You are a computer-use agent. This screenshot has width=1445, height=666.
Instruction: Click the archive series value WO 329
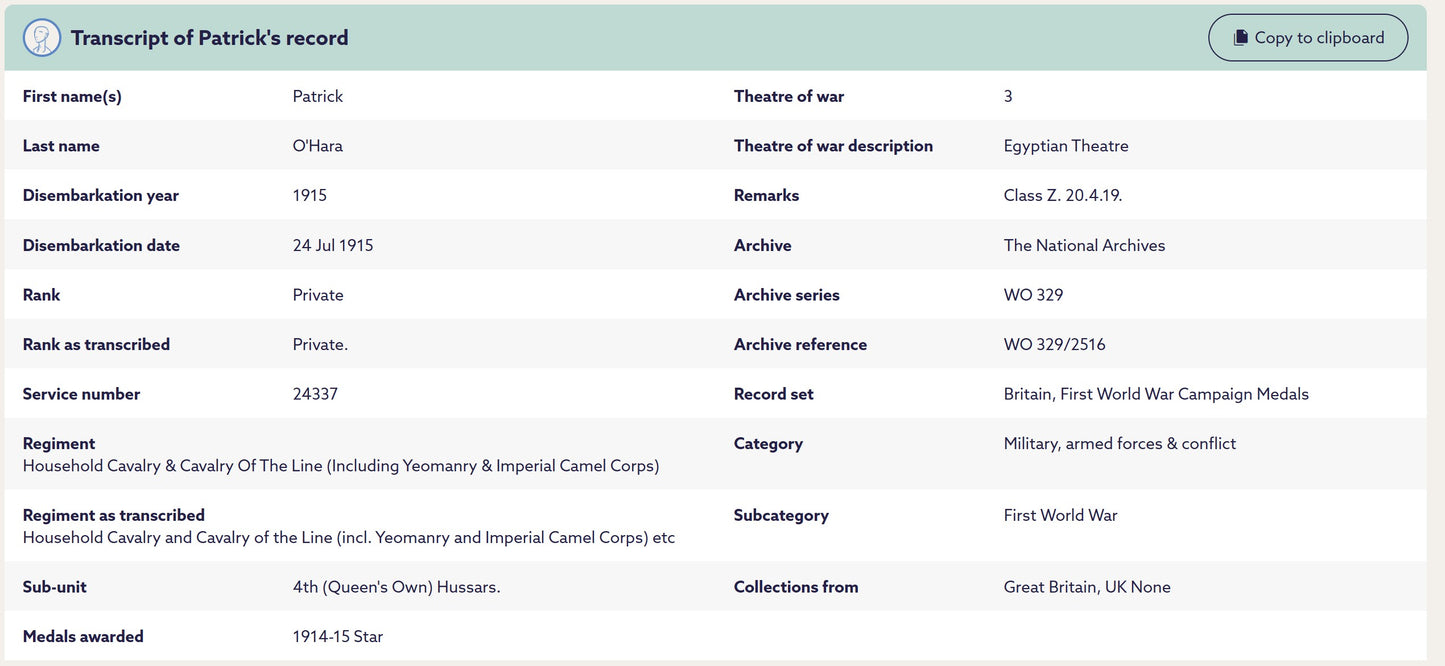[1034, 295]
